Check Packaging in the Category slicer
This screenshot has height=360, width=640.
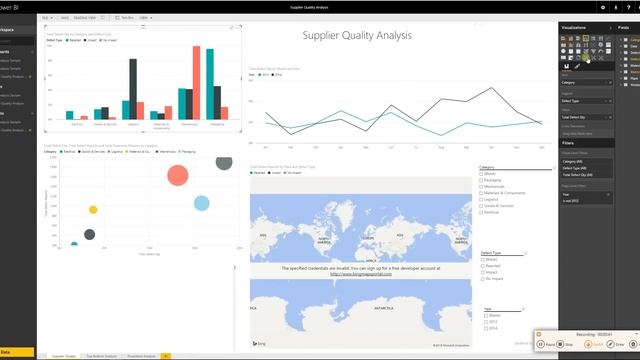tap(481, 180)
